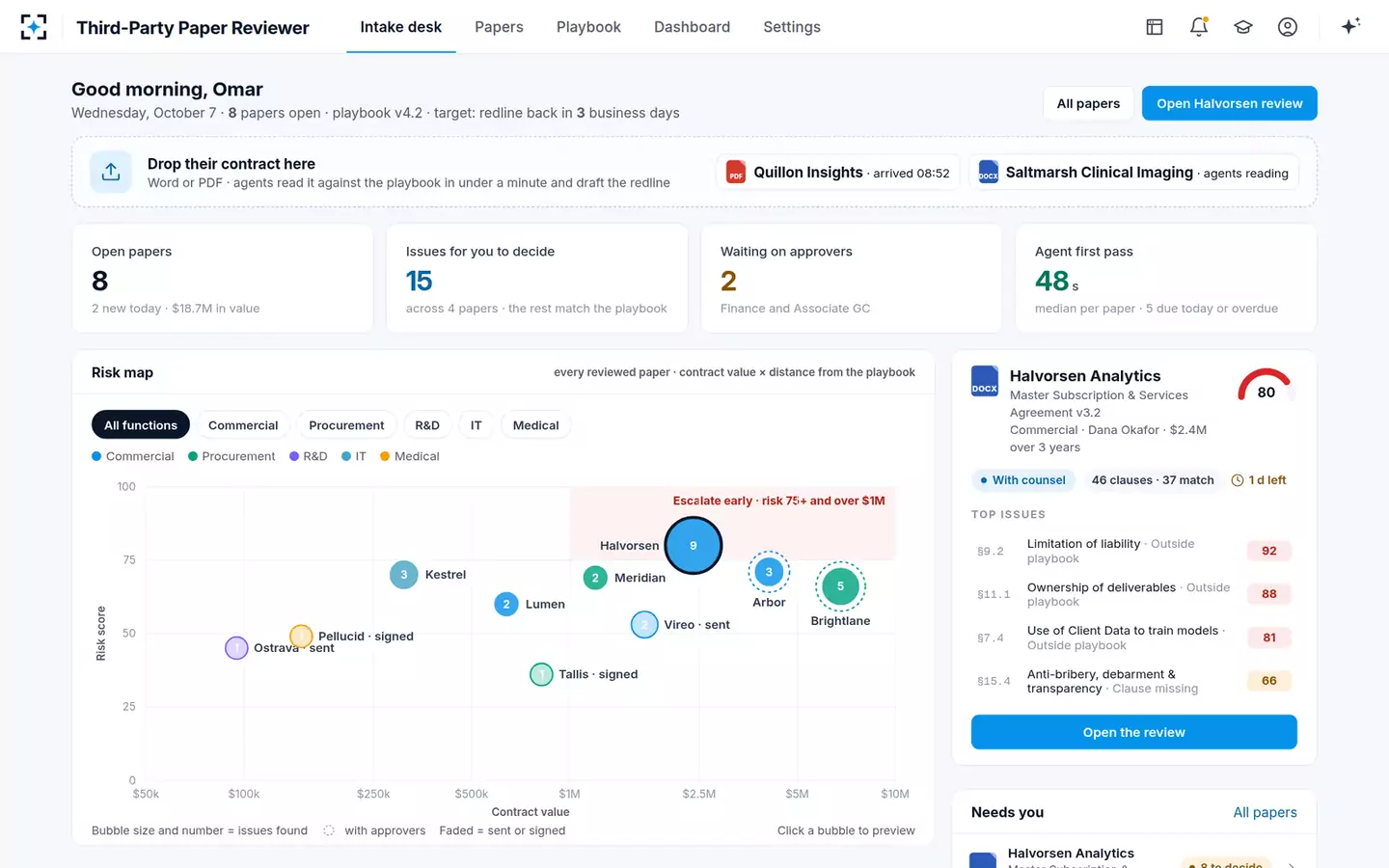Launch the sparkle AI assistant icon

click(x=1350, y=26)
